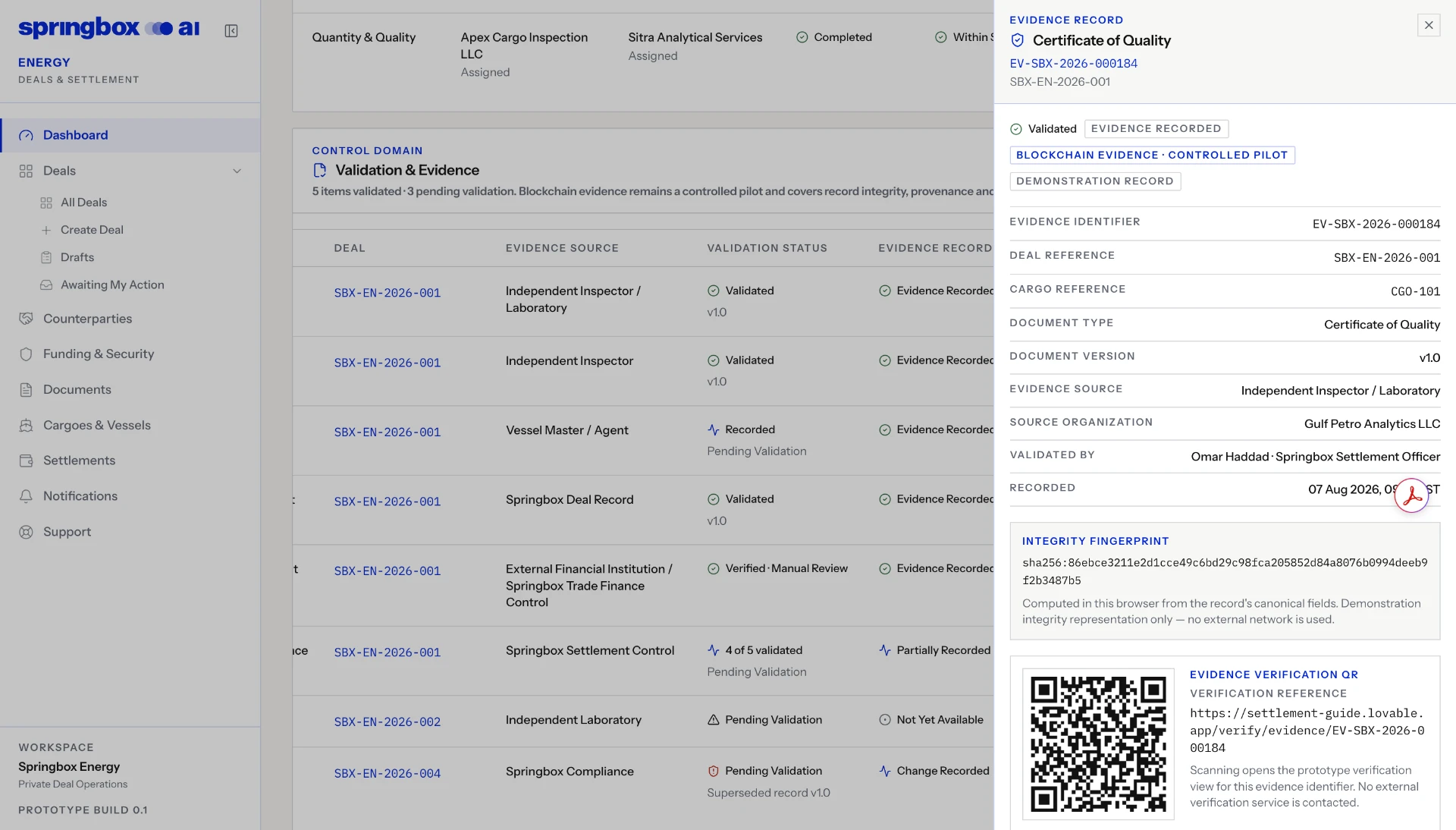Image resolution: width=1456 pixels, height=830 pixels.
Task: Click the Adobe PDF floating icon
Action: pyautogui.click(x=1411, y=495)
